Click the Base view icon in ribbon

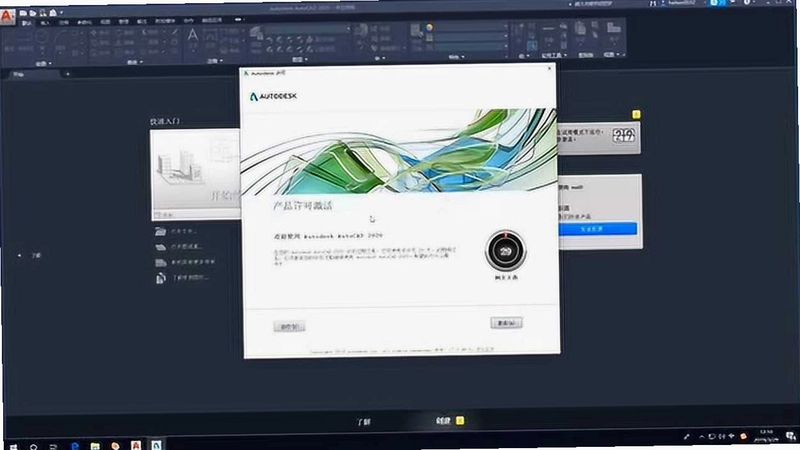click(x=613, y=27)
